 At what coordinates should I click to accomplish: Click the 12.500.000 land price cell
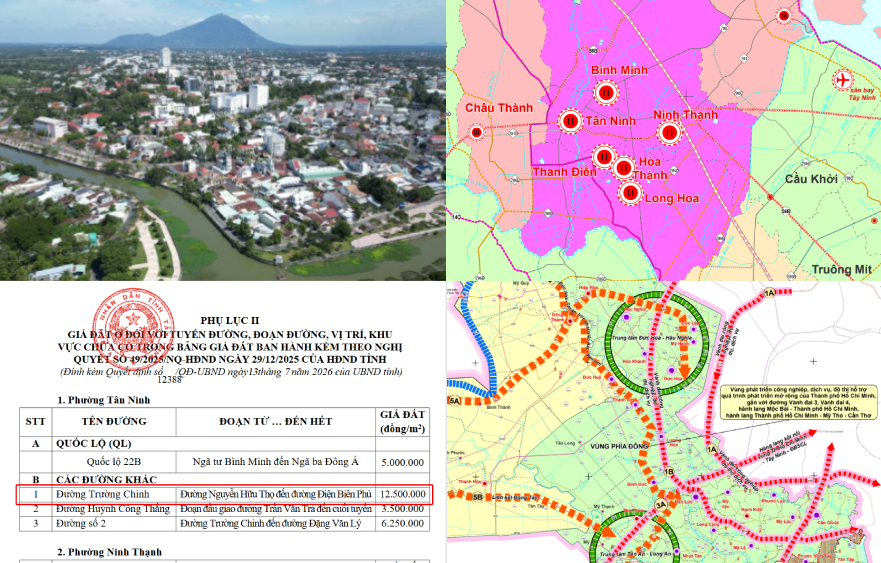tap(402, 494)
